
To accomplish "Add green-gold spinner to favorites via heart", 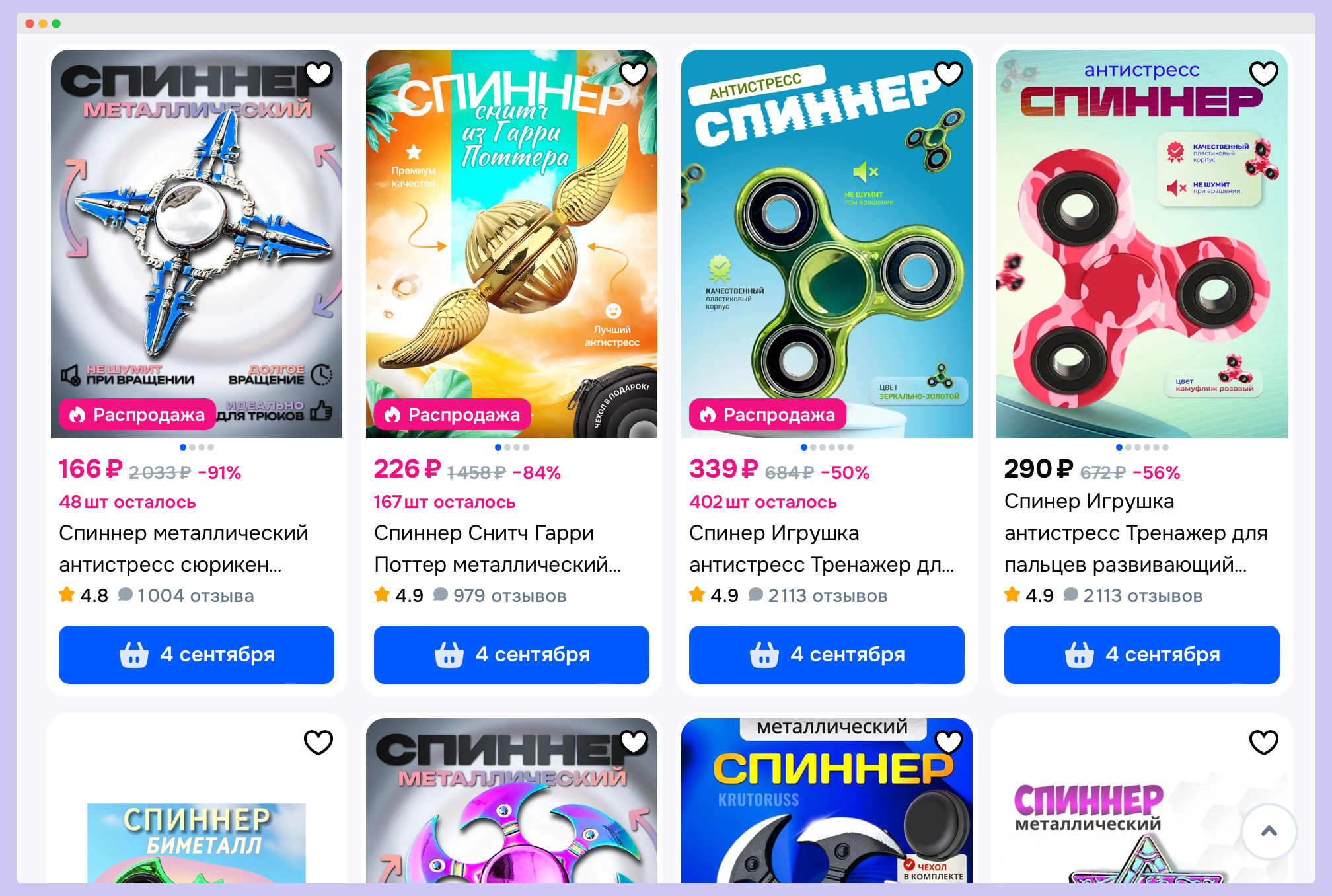I will pos(949,73).
